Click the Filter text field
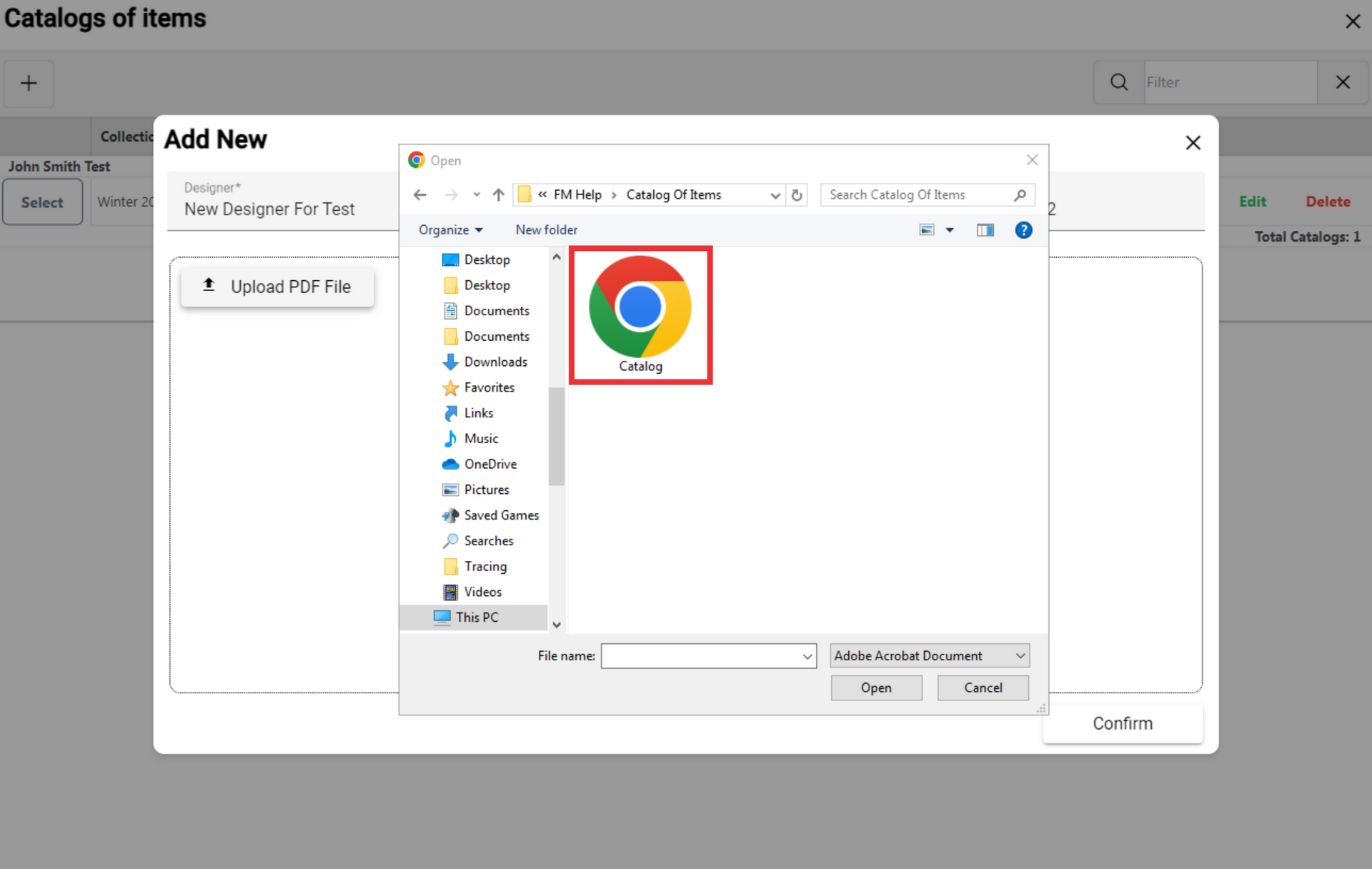Viewport: 1372px width, 869px height. [x=1231, y=82]
